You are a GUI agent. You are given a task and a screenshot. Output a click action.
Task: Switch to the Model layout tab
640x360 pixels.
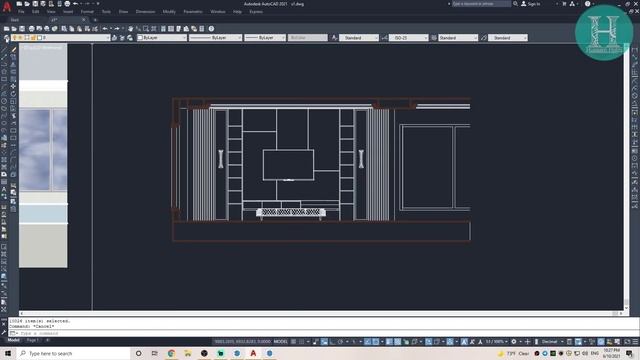point(13,340)
